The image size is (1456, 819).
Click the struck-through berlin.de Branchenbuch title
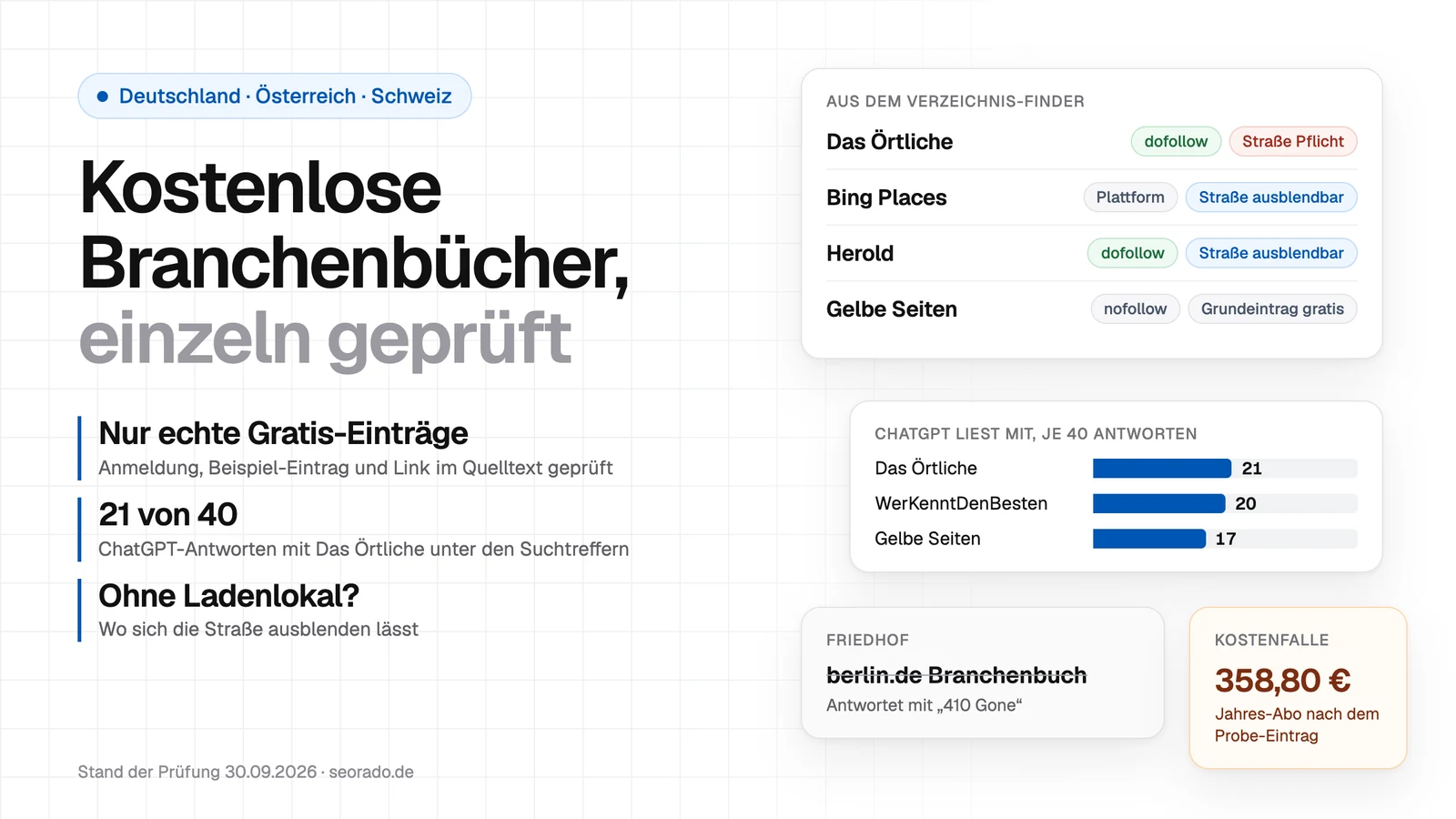coord(956,675)
